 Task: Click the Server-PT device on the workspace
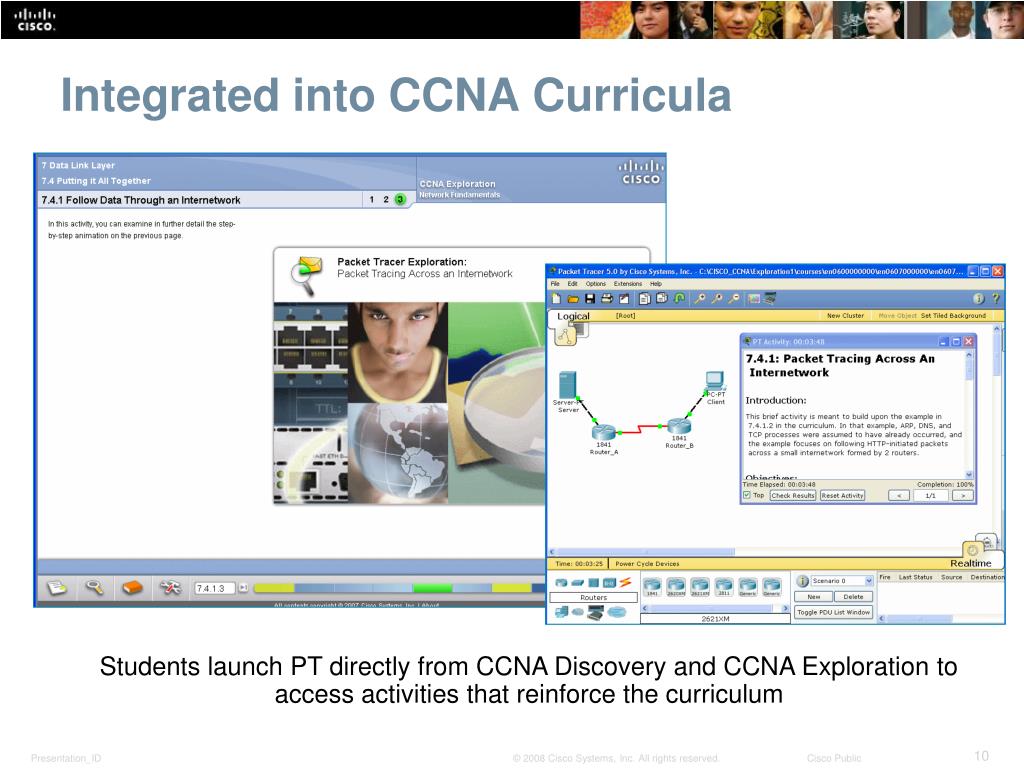click(568, 385)
